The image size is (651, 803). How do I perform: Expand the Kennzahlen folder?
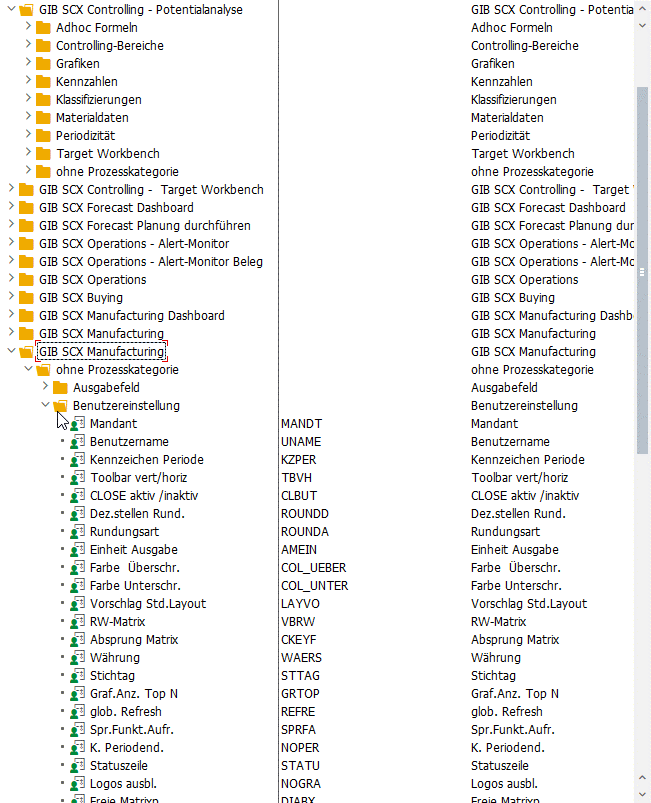point(28,82)
